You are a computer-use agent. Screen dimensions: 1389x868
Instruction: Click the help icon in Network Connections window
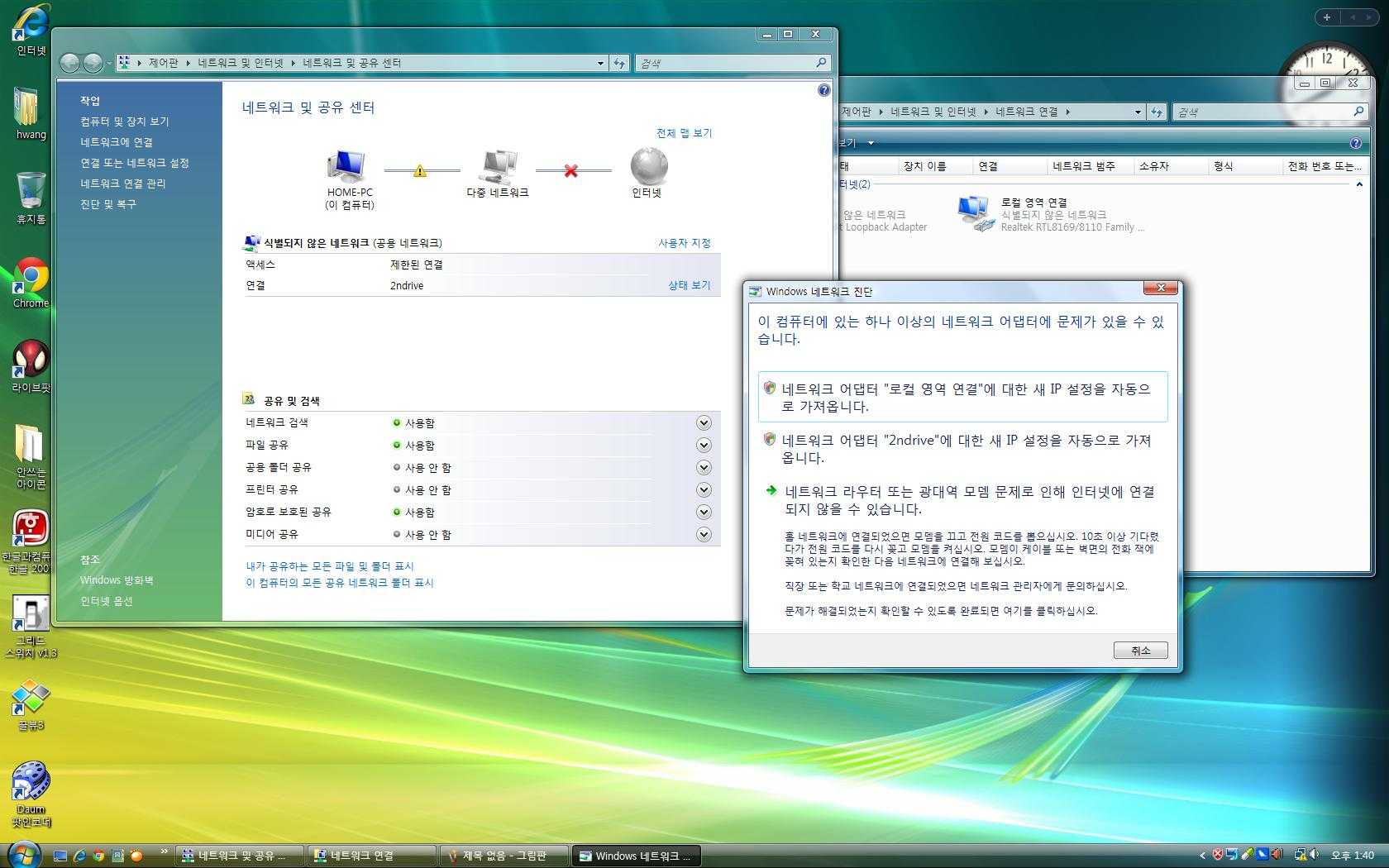tap(1355, 143)
